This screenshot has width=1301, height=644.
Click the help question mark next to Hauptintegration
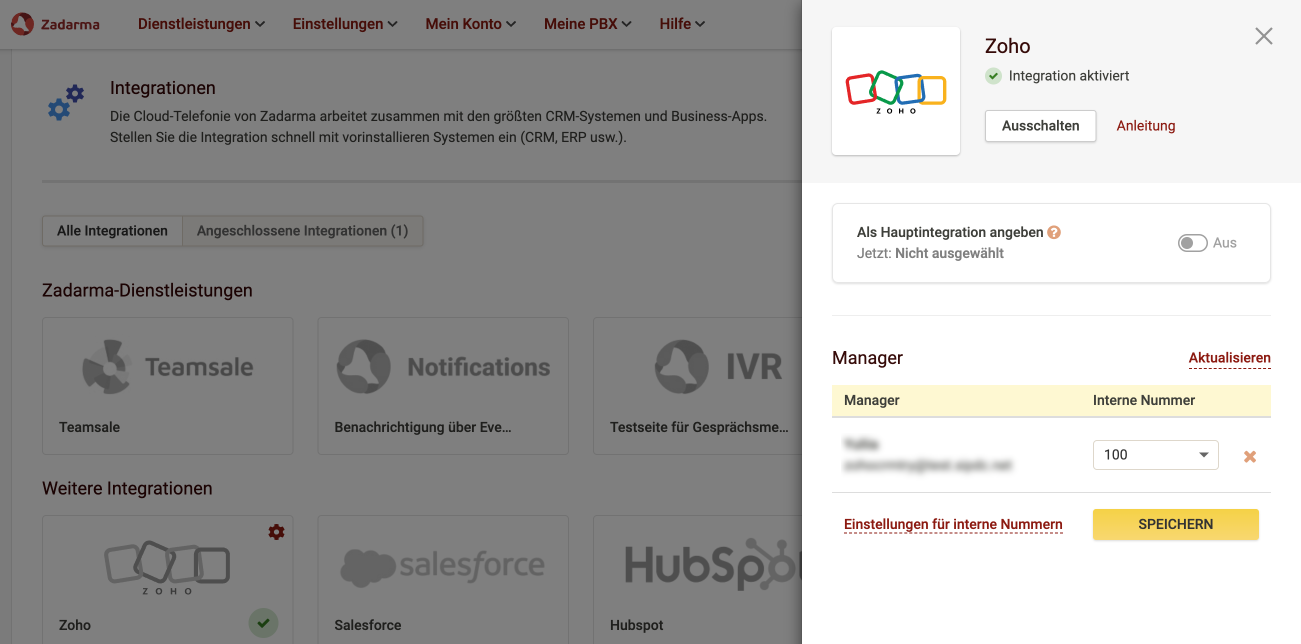(1054, 232)
